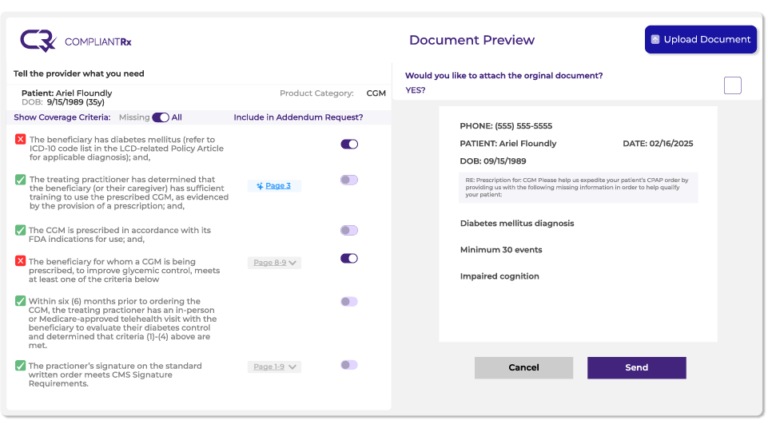Click the Upload Document button
Screen dimensions: 768x432
(700, 40)
